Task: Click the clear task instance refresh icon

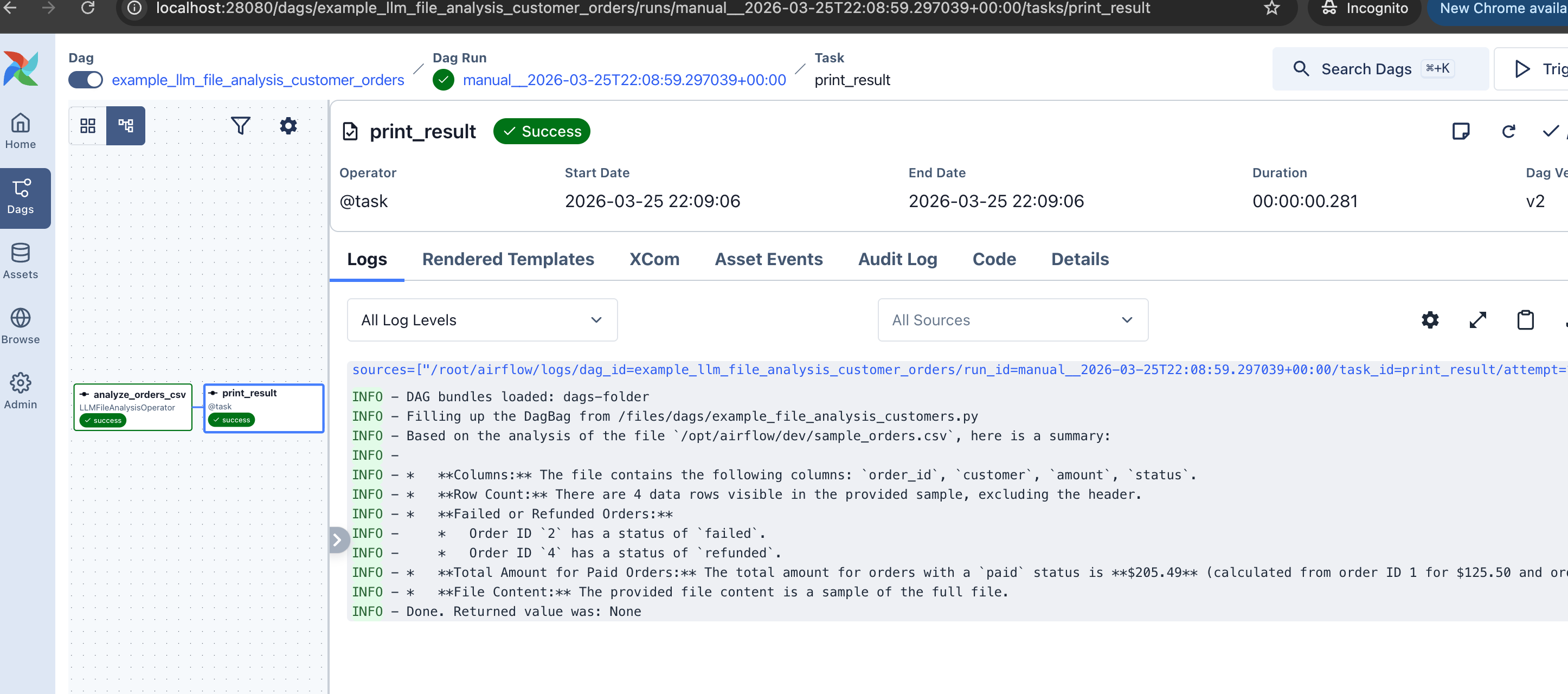Action: (1508, 131)
